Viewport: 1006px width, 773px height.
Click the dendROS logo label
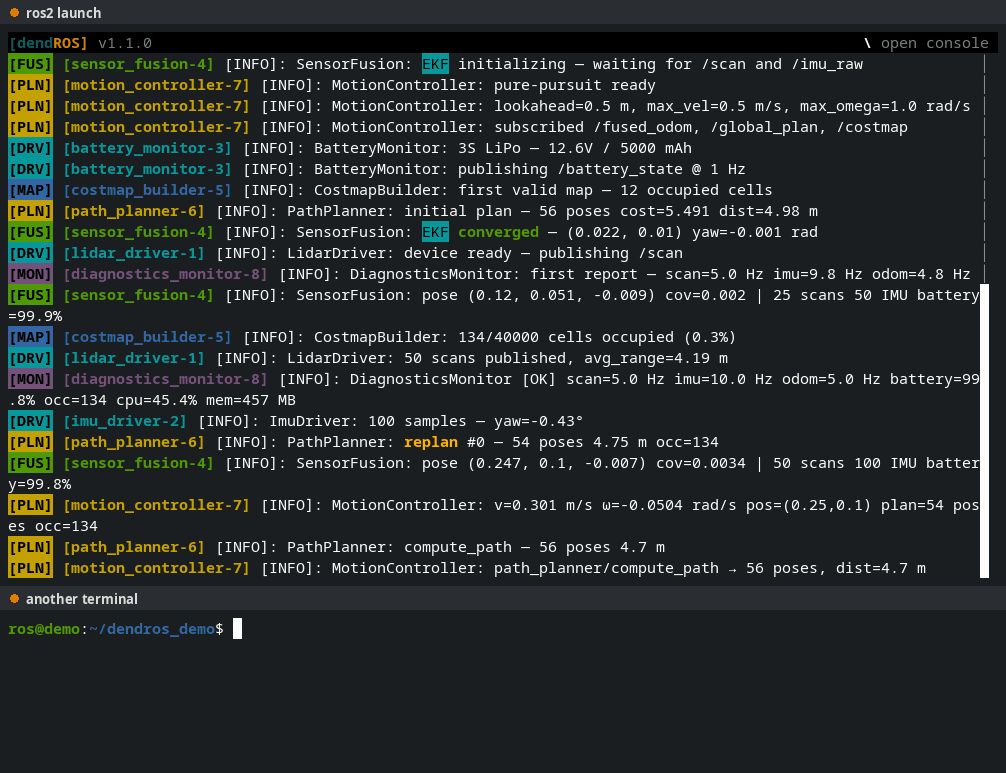tap(48, 43)
